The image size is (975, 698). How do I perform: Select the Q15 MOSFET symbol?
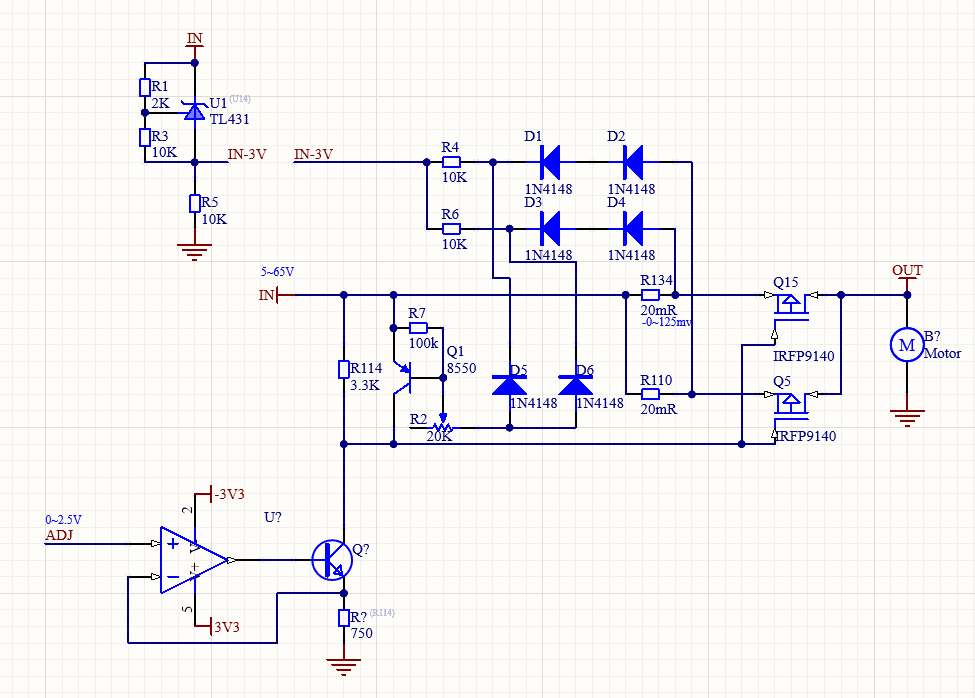pos(790,307)
